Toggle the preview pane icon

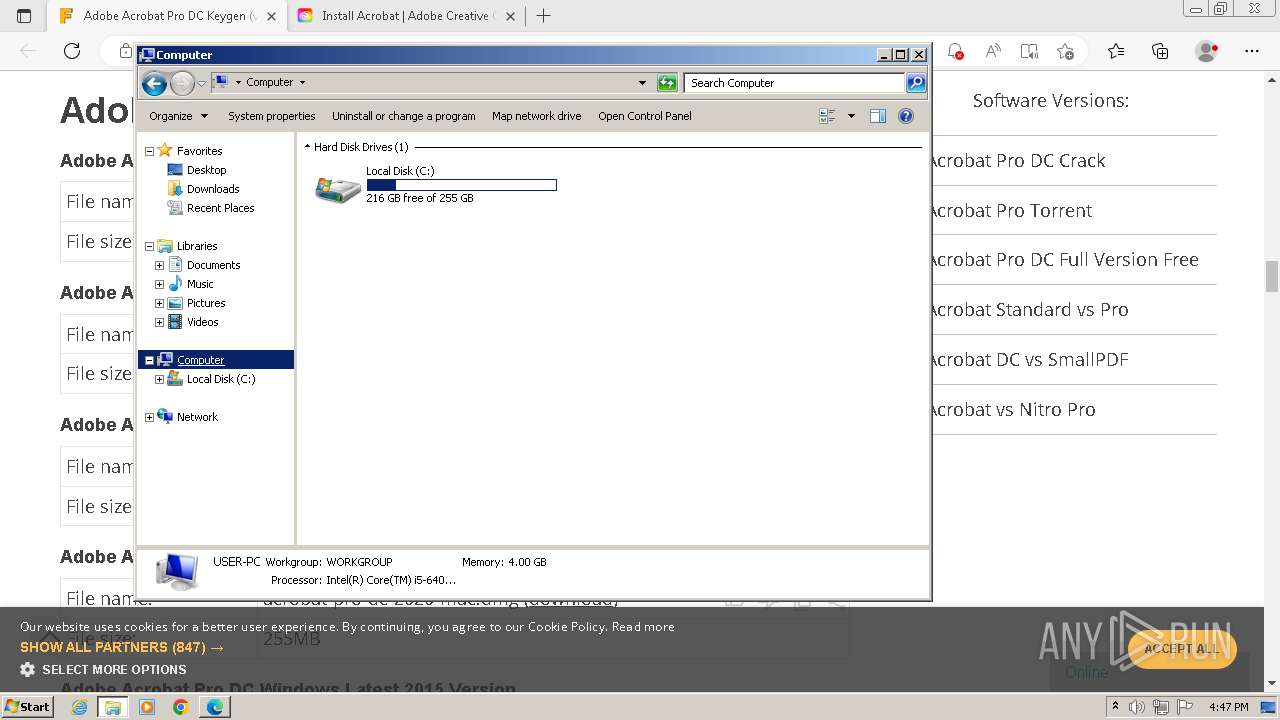[x=878, y=116]
